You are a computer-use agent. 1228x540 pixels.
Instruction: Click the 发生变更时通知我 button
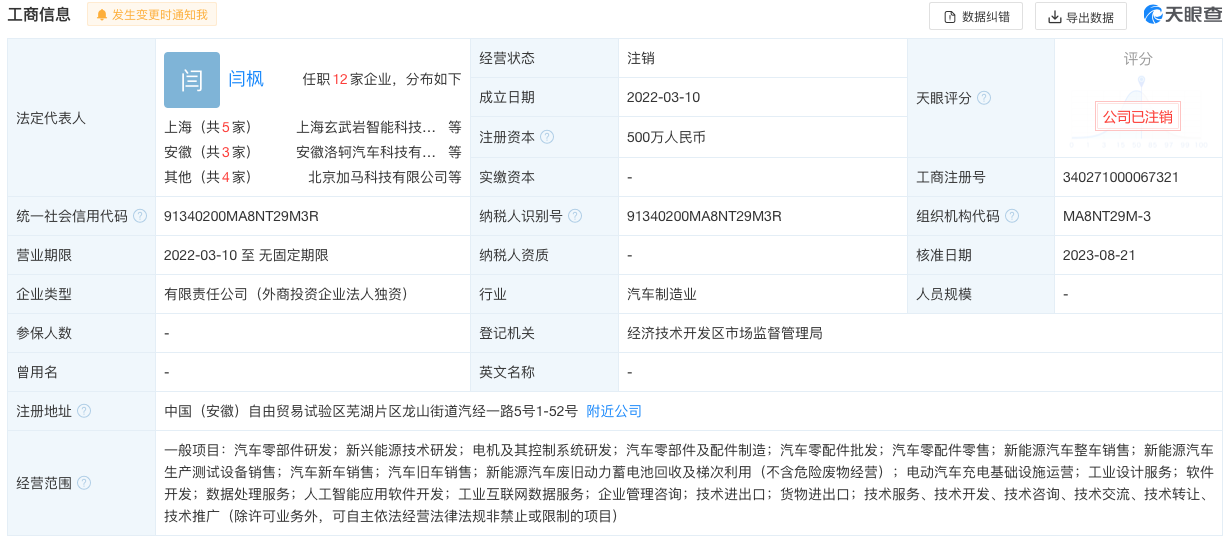[x=152, y=15]
